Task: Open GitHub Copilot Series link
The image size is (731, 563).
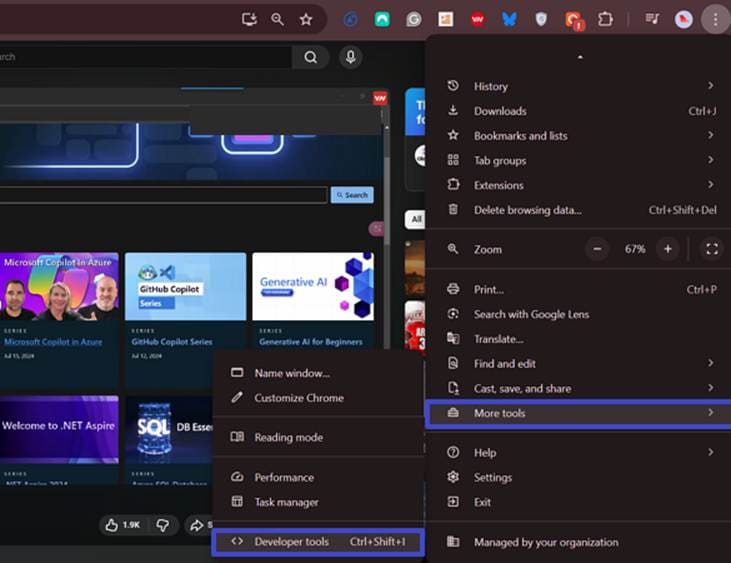Action: pyautogui.click(x=172, y=342)
